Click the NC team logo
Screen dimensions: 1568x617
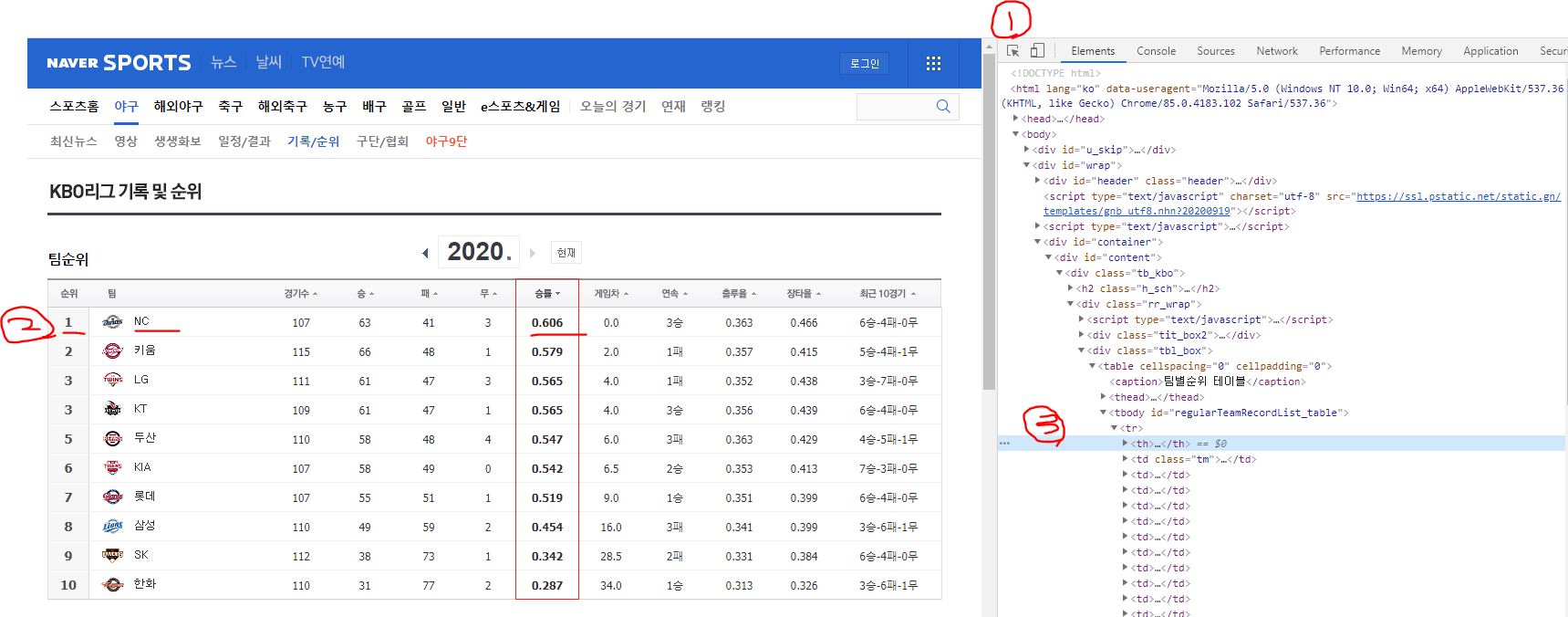(x=112, y=321)
